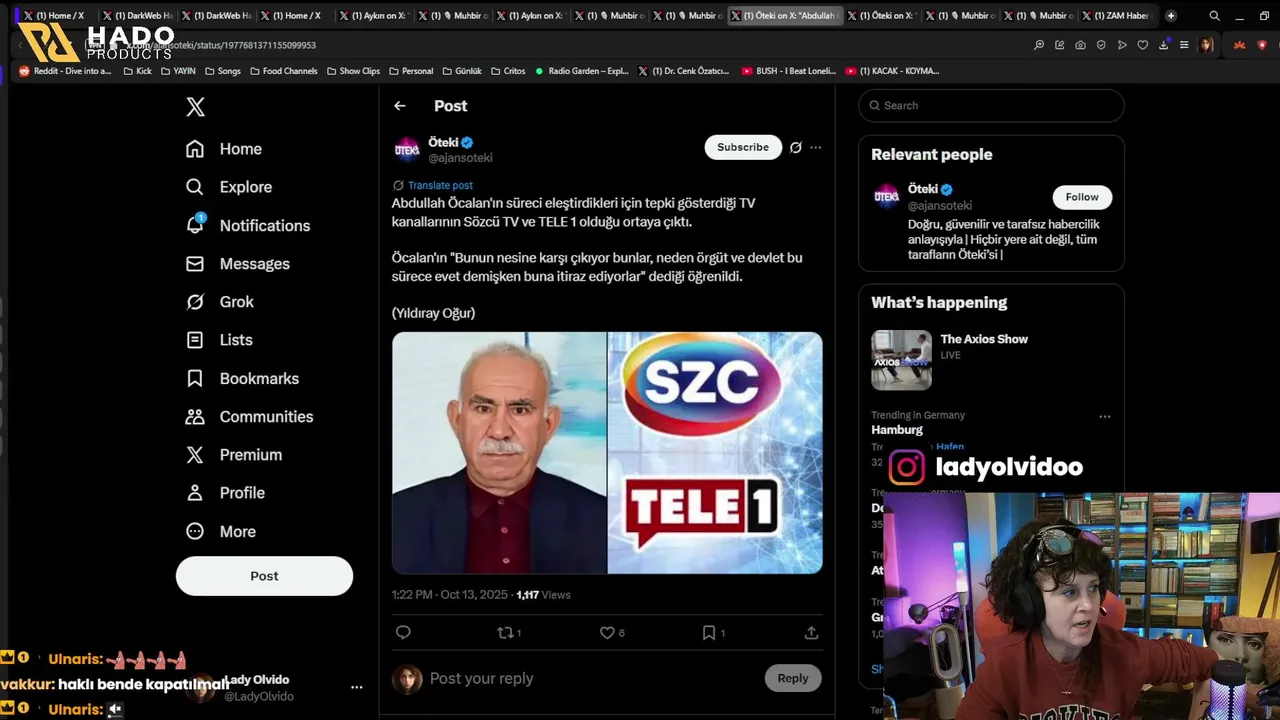Click the browser profile avatar in toolbar
Image resolution: width=1280 pixels, height=720 pixels.
pyautogui.click(x=1206, y=45)
